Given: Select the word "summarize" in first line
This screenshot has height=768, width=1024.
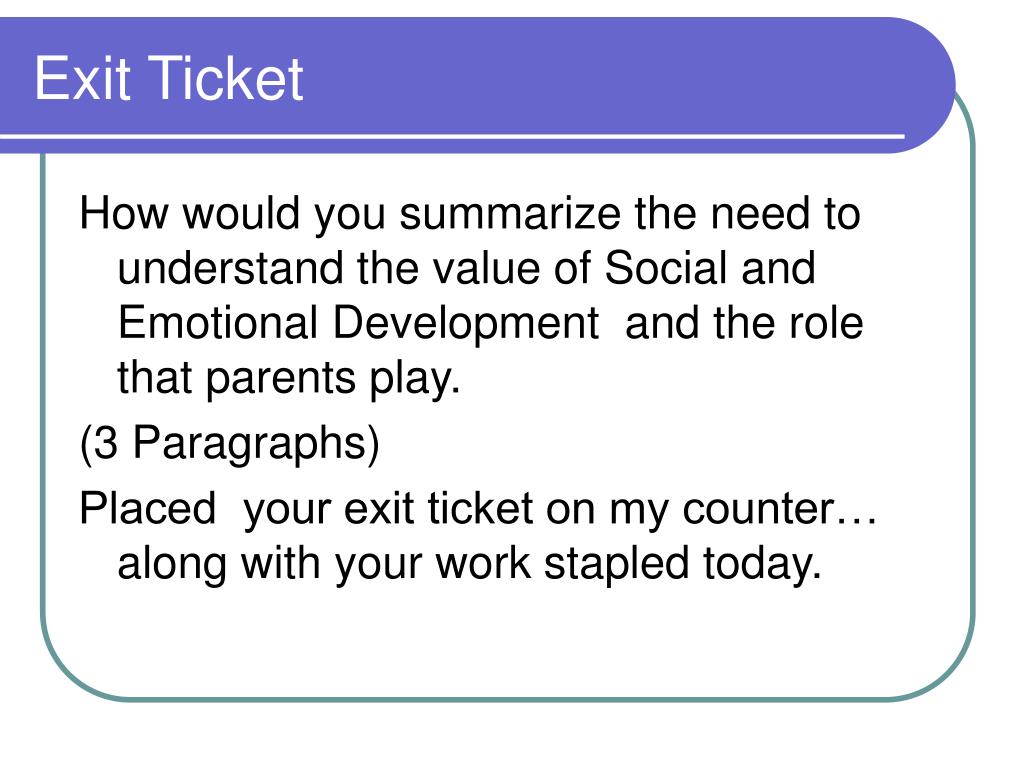Looking at the screenshot, I should point(510,214).
